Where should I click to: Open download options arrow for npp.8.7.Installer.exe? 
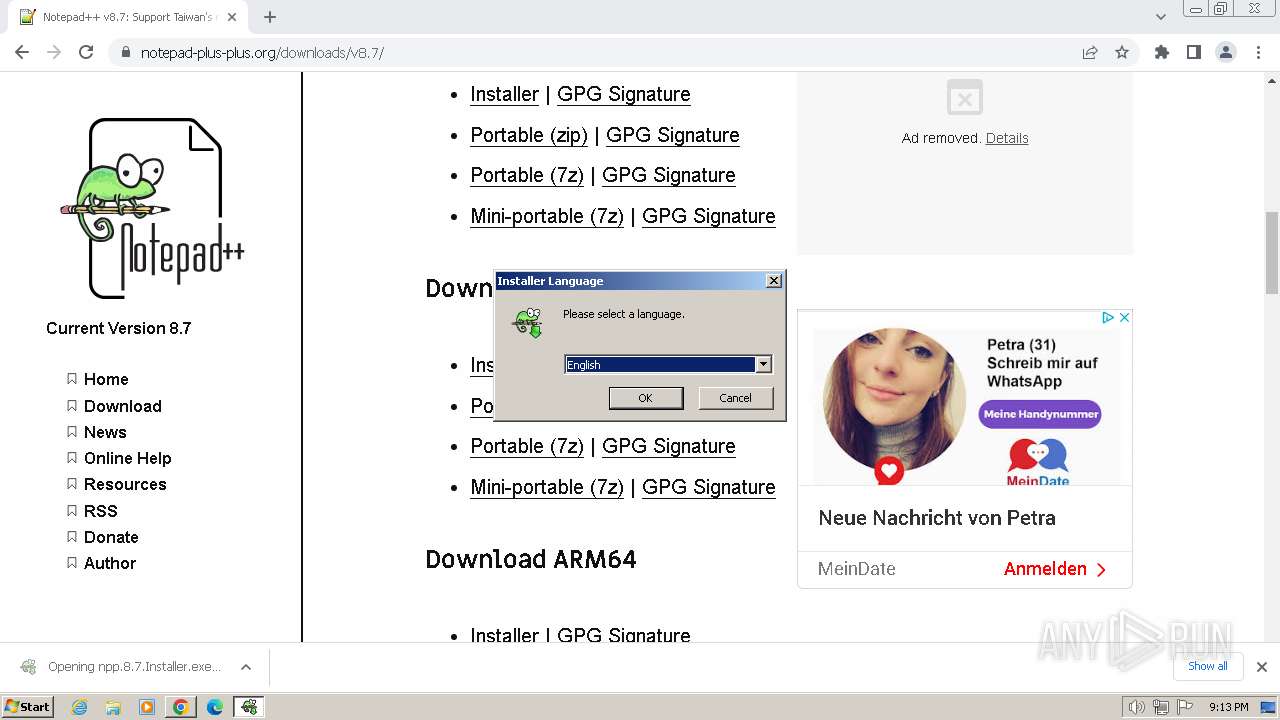[x=246, y=667]
